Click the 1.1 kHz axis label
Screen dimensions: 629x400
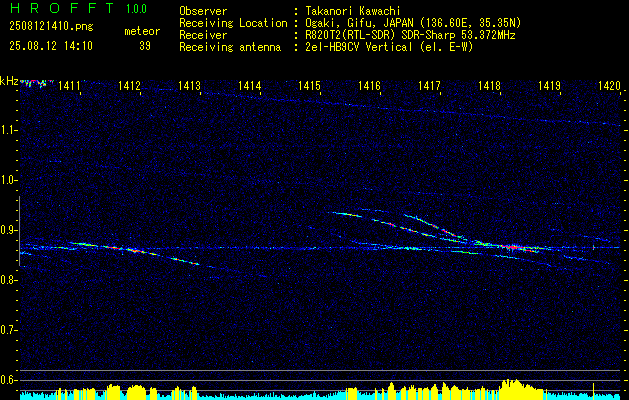tap(7, 130)
